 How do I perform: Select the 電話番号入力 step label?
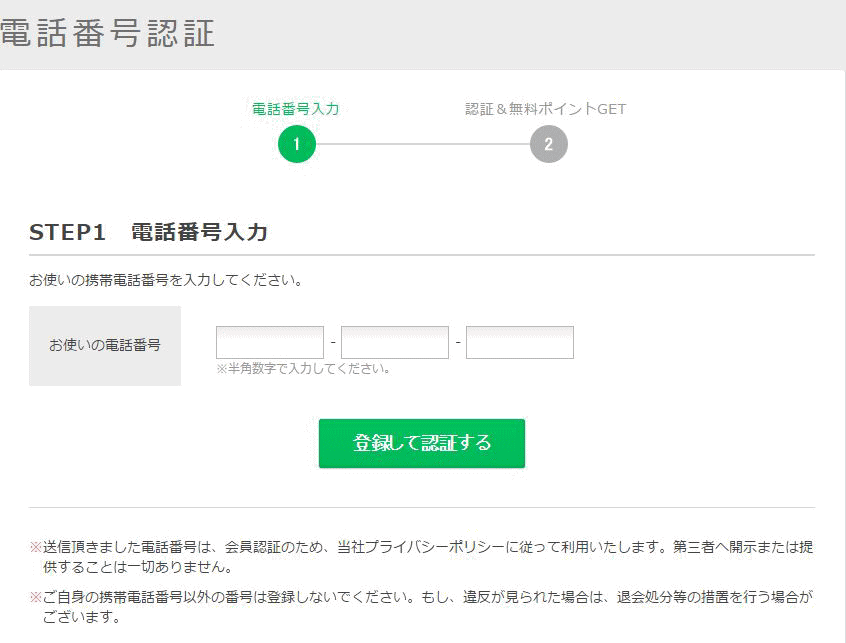tap(296, 109)
